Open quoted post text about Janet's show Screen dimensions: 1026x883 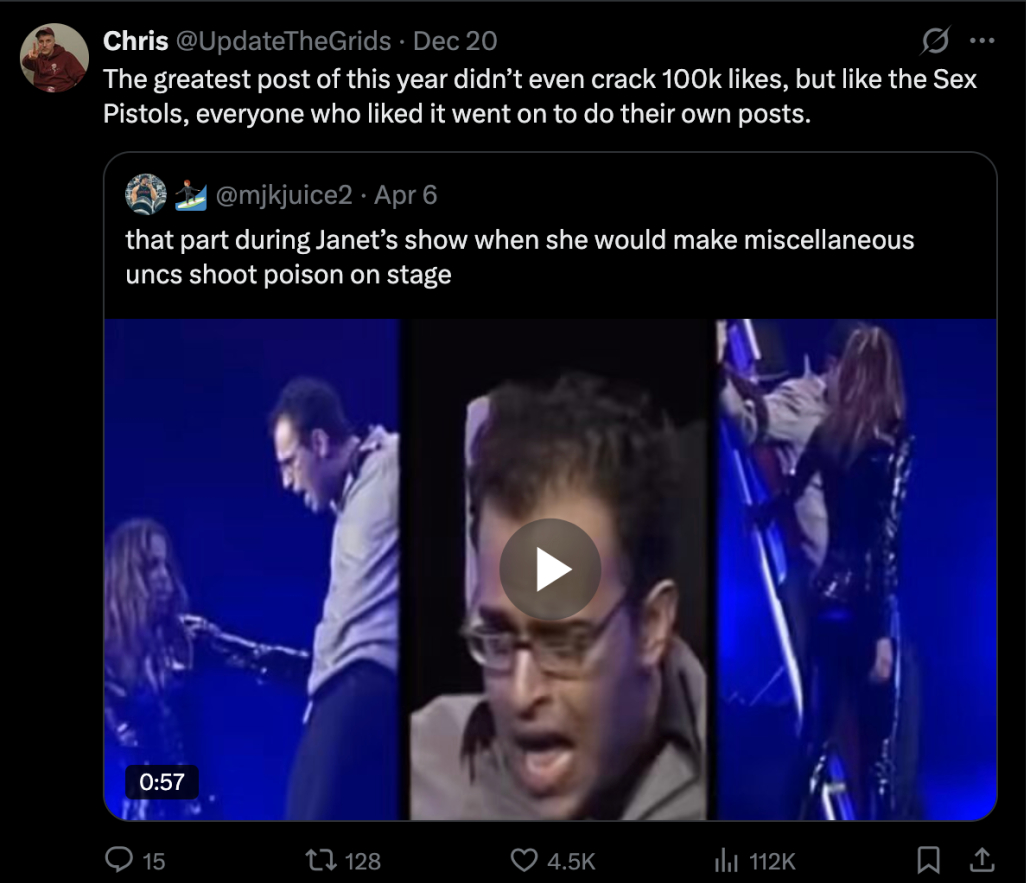click(x=520, y=257)
